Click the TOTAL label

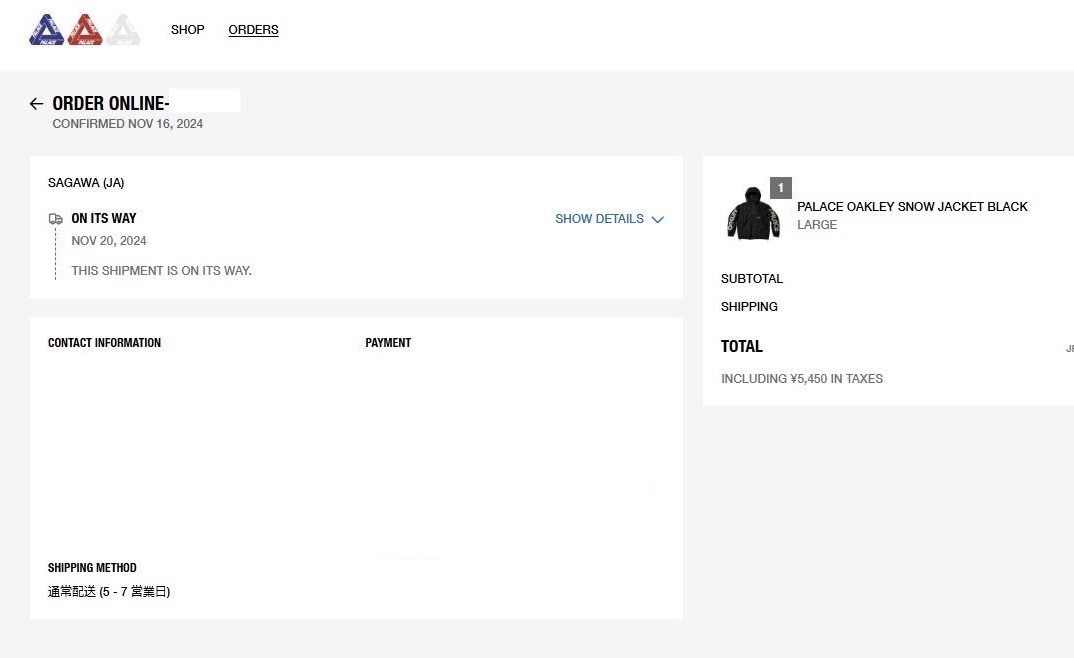(742, 346)
